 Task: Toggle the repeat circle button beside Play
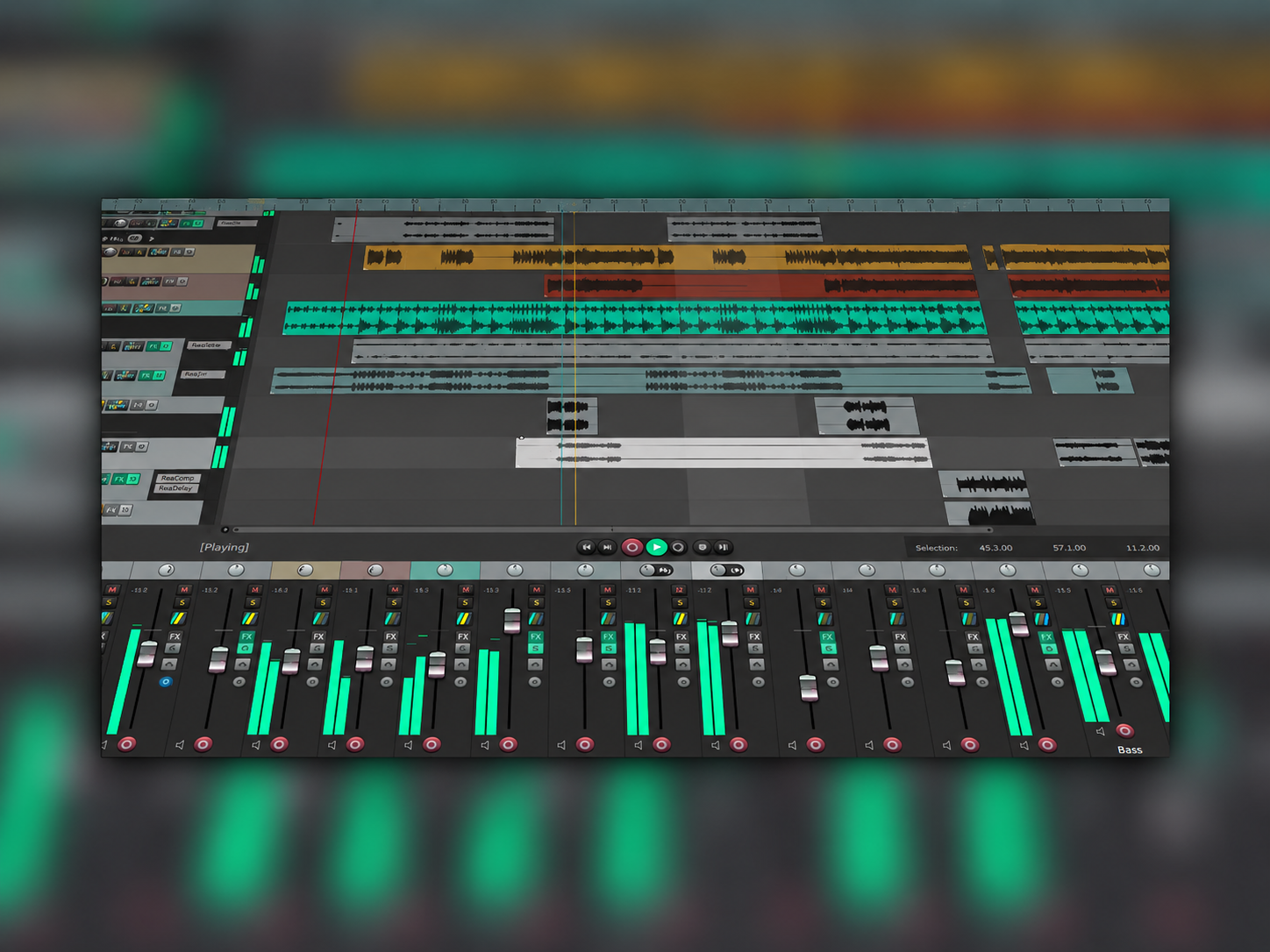678,547
